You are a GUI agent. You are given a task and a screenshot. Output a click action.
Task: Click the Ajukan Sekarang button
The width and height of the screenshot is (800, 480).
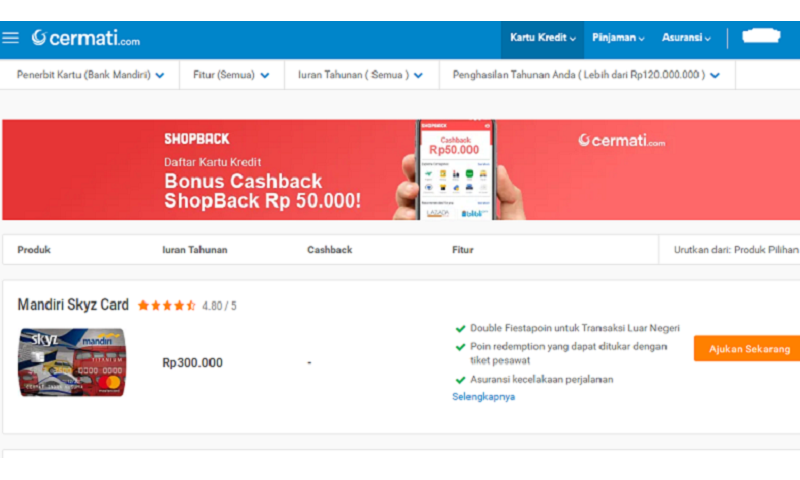tap(747, 348)
